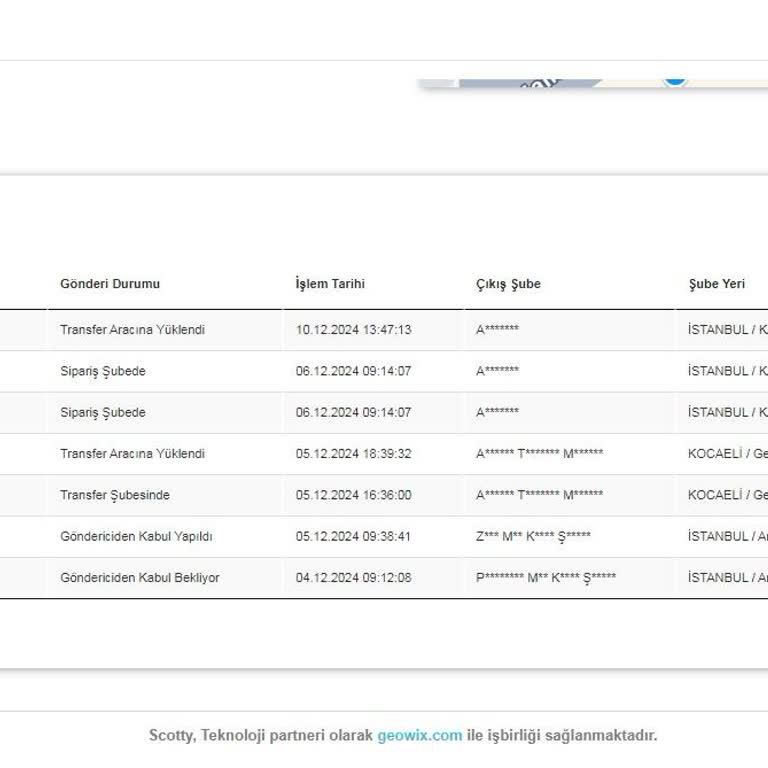Click the date 05.12.2024 09:38:41
Viewport: 768px width, 768px height.
click(353, 537)
